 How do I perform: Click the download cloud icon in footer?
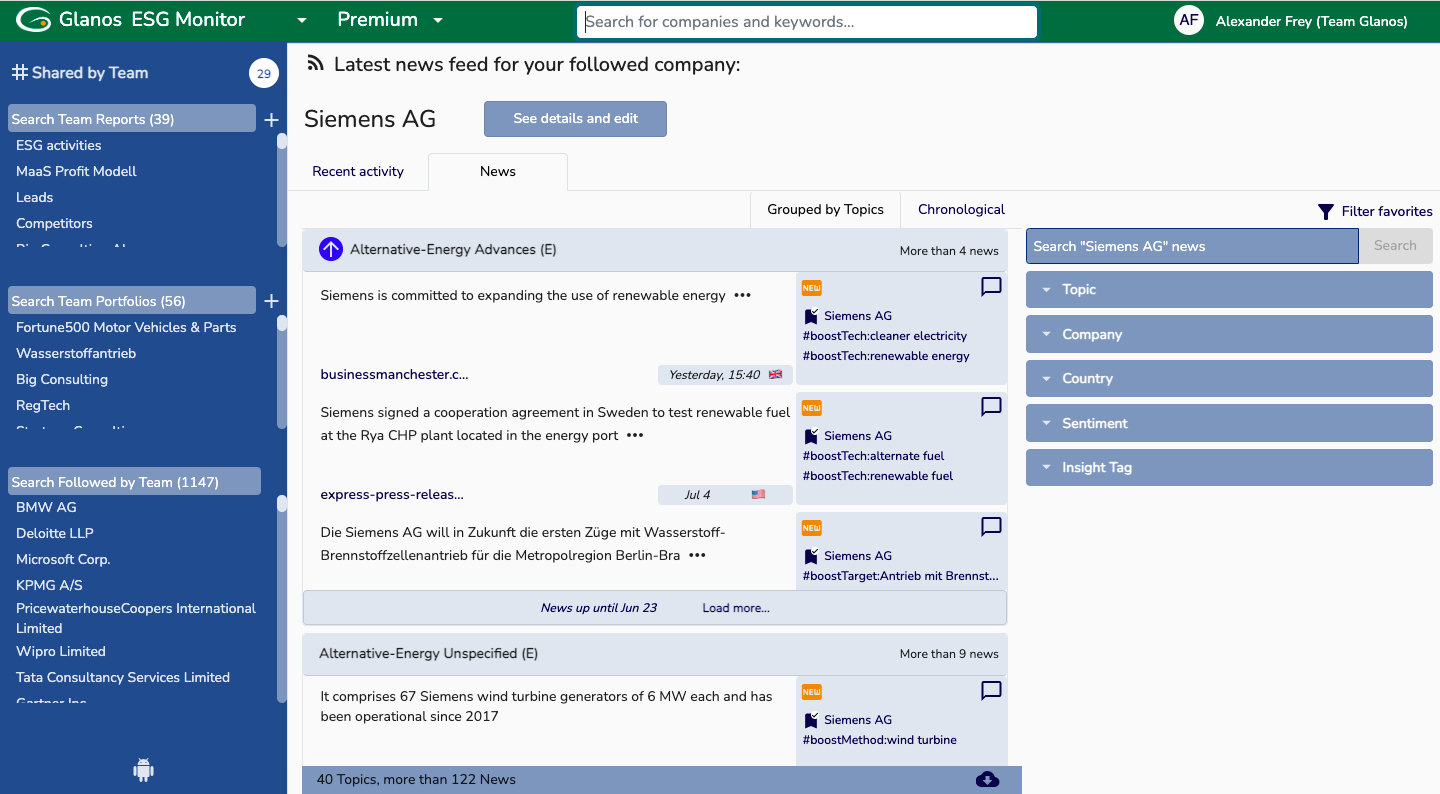[x=987, y=779]
